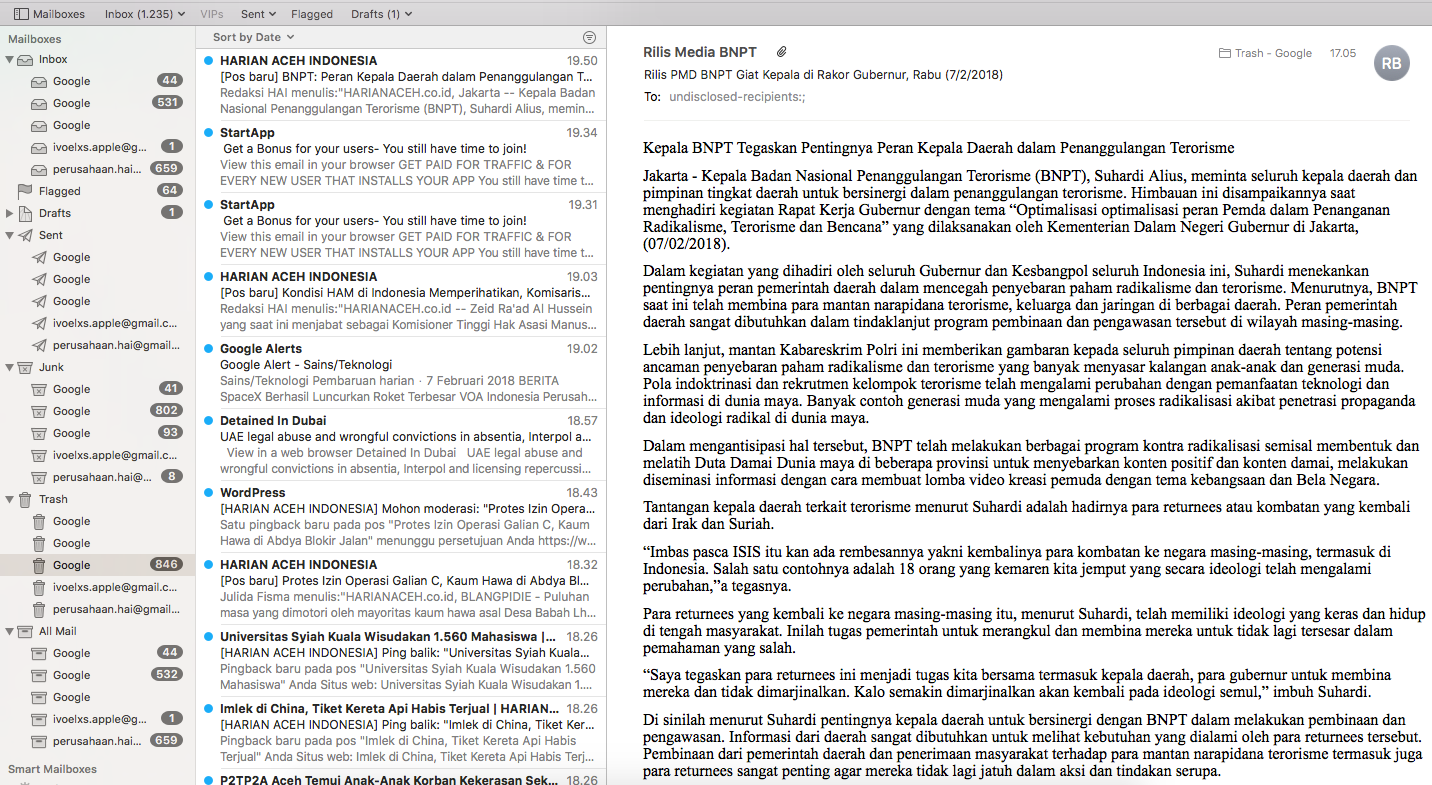Open Imlek di China, Tiket Kereta message
Image resolution: width=1432 pixels, height=785 pixels.
[x=401, y=733]
